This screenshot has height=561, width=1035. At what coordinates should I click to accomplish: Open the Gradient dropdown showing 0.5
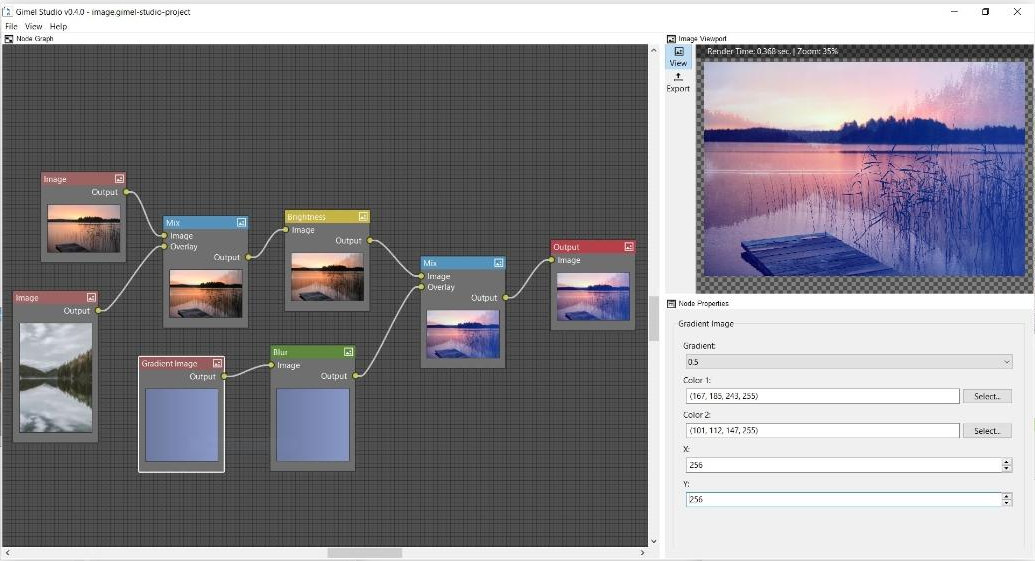point(848,362)
